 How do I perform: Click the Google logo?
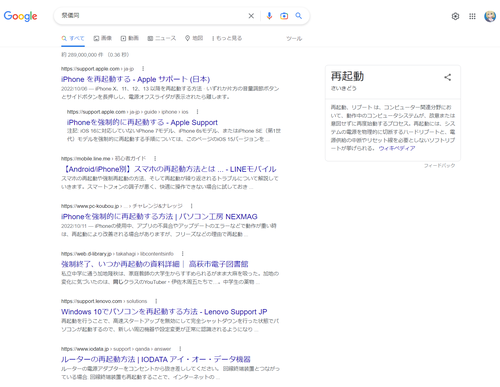(20, 16)
